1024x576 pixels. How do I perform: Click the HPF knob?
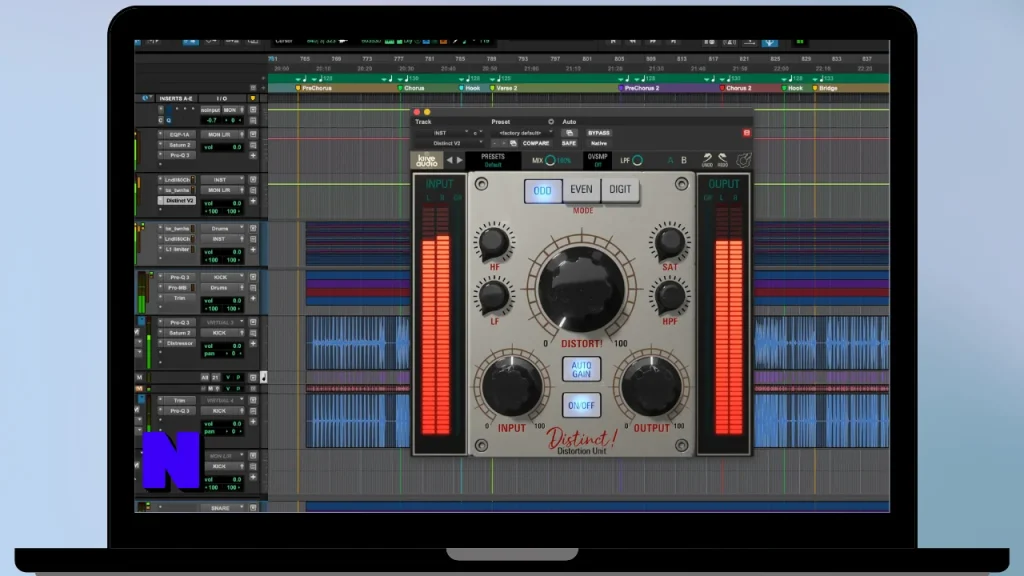670,296
